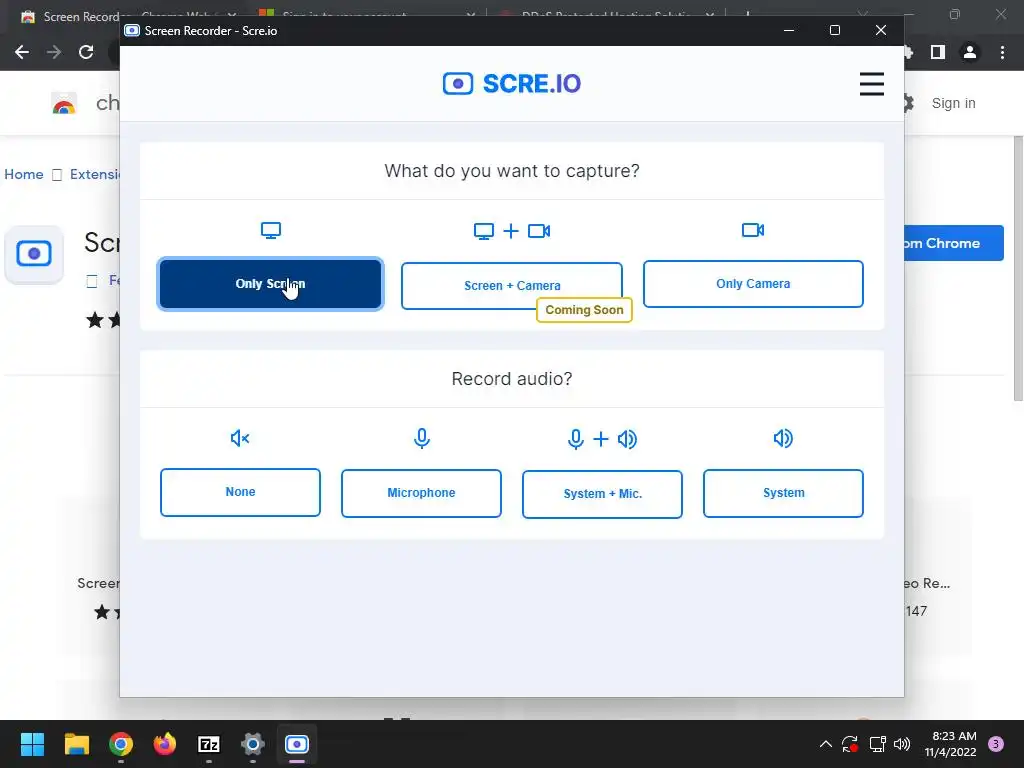Click the camera icon above Only Camera
Viewport: 1024px width, 768px height.
[753, 230]
